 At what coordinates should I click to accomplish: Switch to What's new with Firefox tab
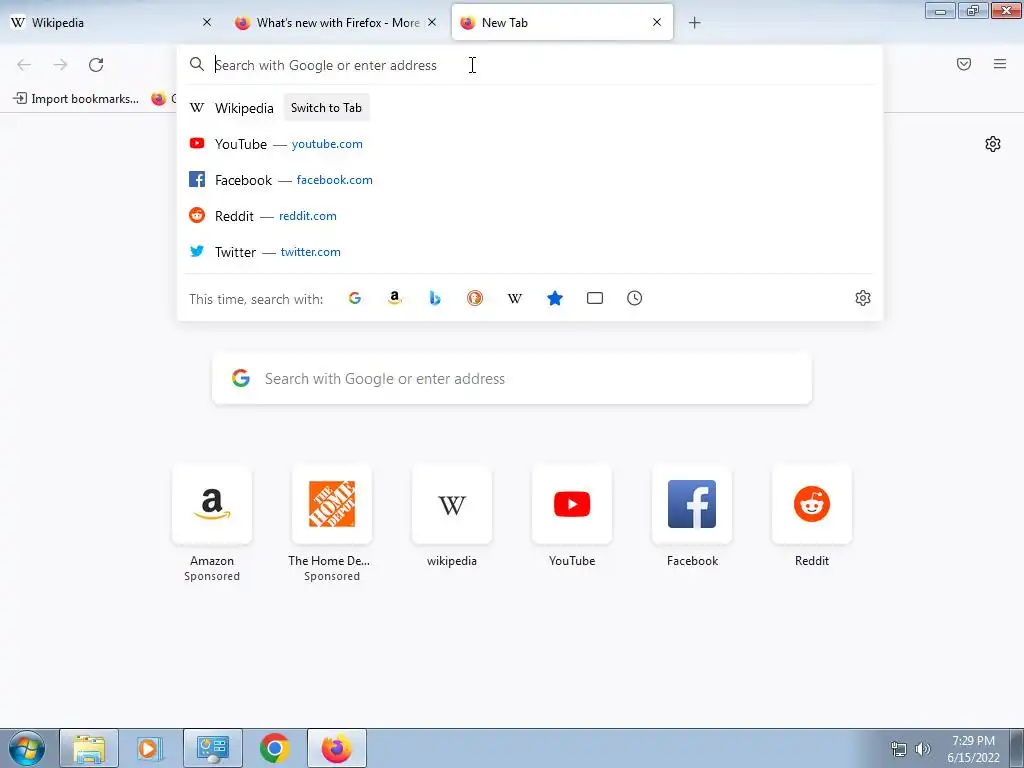336,22
